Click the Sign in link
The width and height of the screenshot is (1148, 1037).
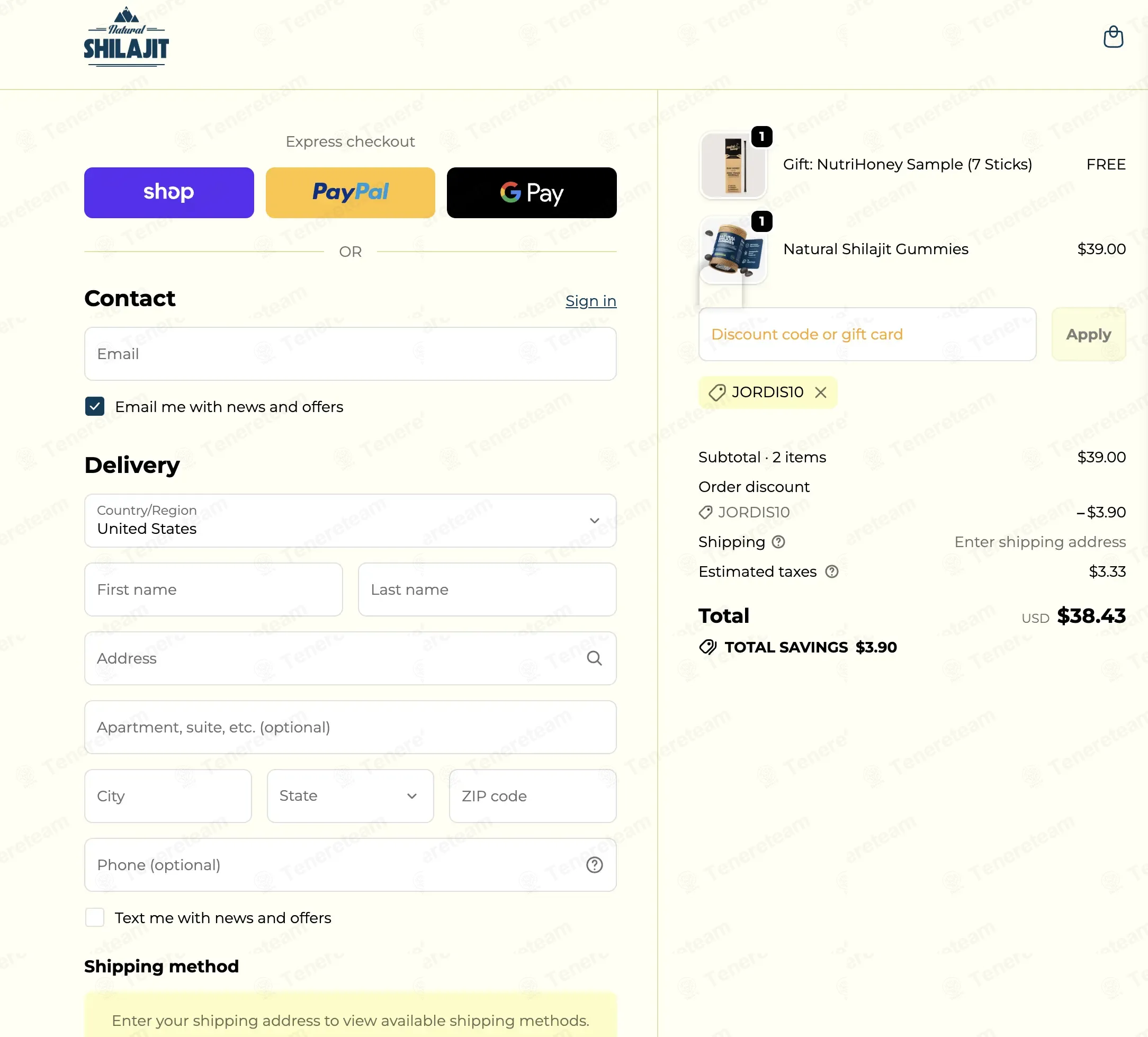click(590, 301)
